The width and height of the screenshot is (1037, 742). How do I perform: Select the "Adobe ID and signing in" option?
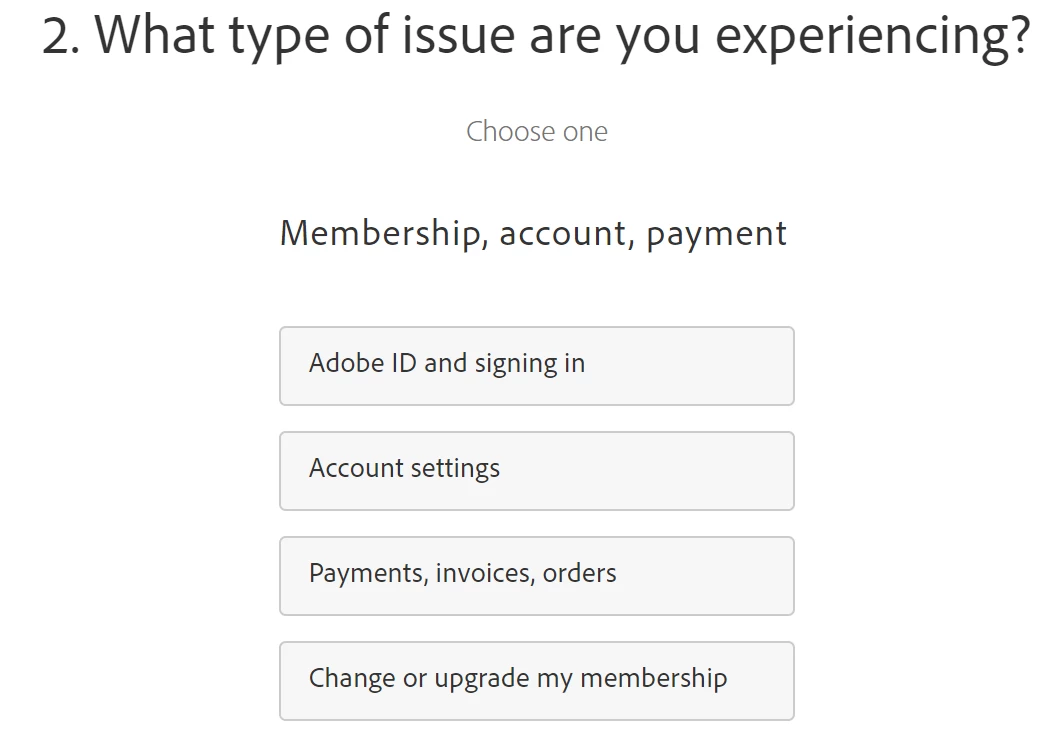[536, 366]
